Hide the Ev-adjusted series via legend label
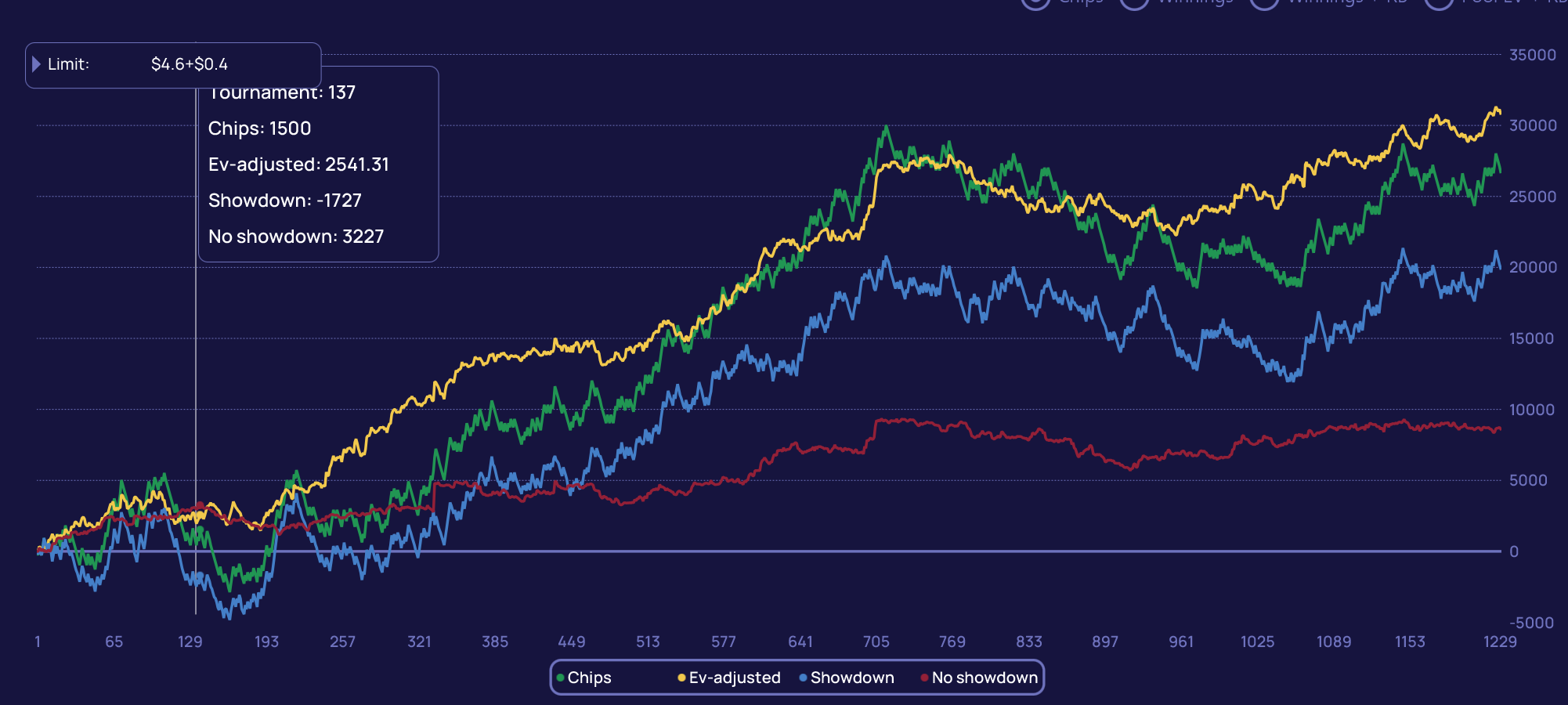Screen dimensions: 1568x705 pos(735,678)
